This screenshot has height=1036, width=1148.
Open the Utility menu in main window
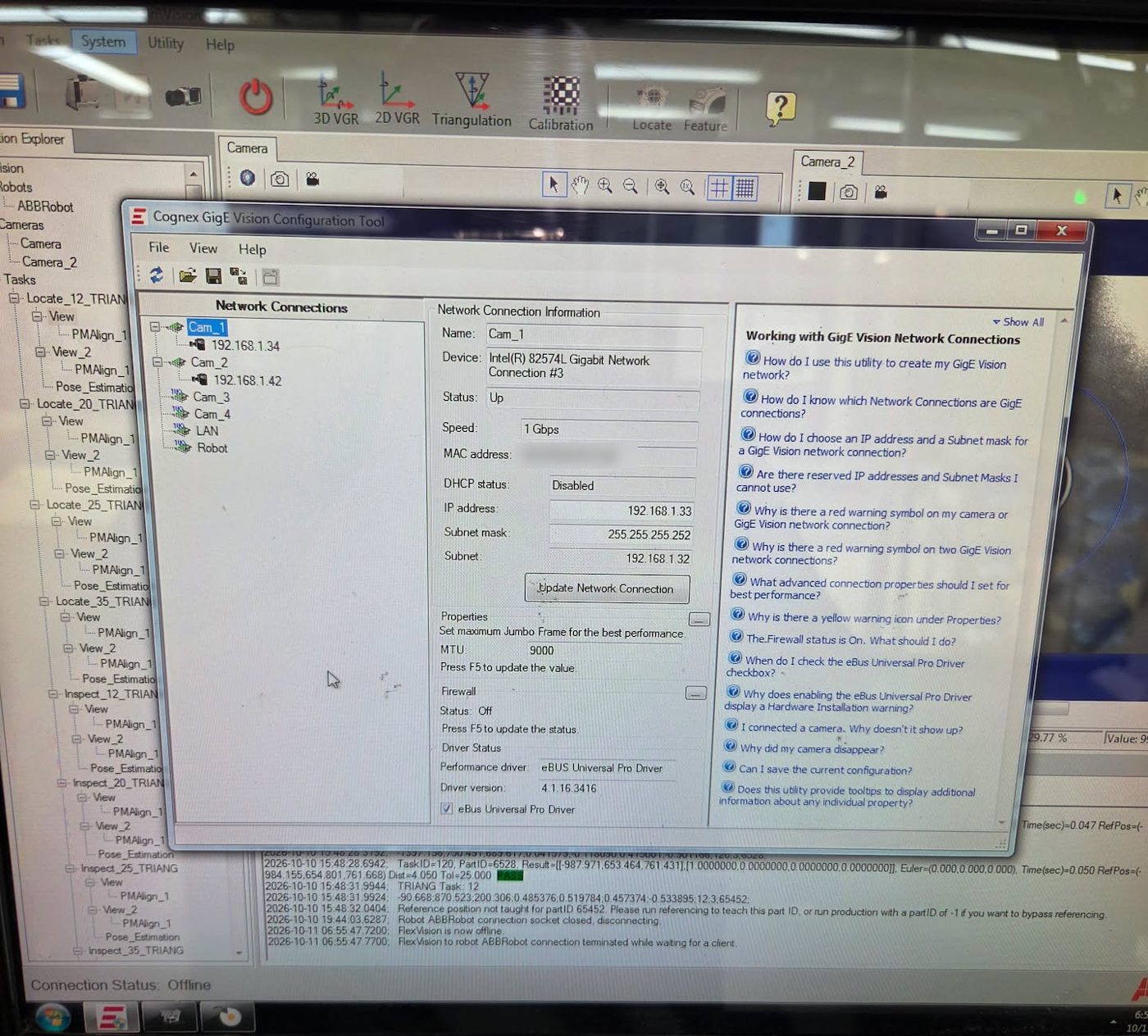point(166,43)
